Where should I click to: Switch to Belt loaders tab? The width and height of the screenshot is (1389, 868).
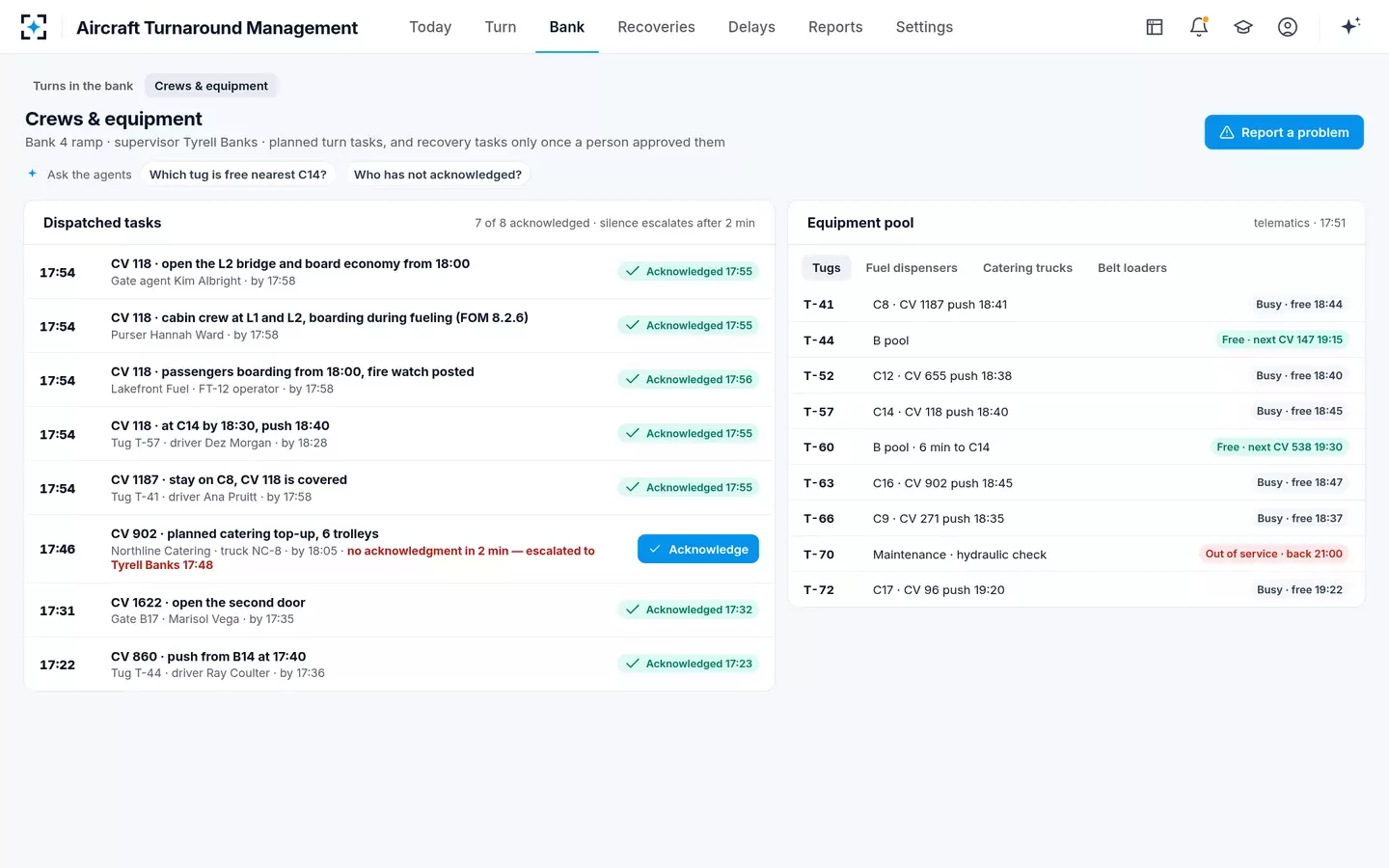pos(1132,268)
